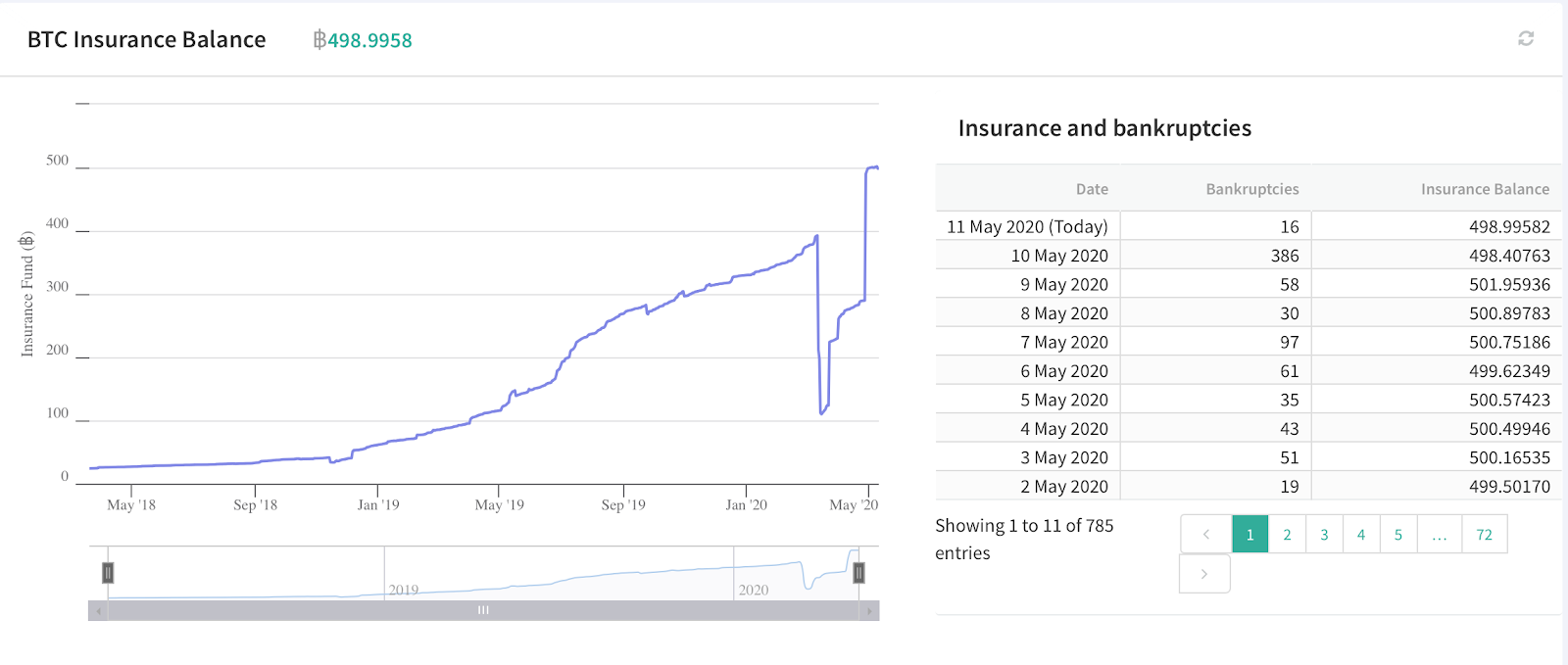This screenshot has width=1568, height=665.
Task: Click the balance value 498.99582
Action: click(1509, 226)
